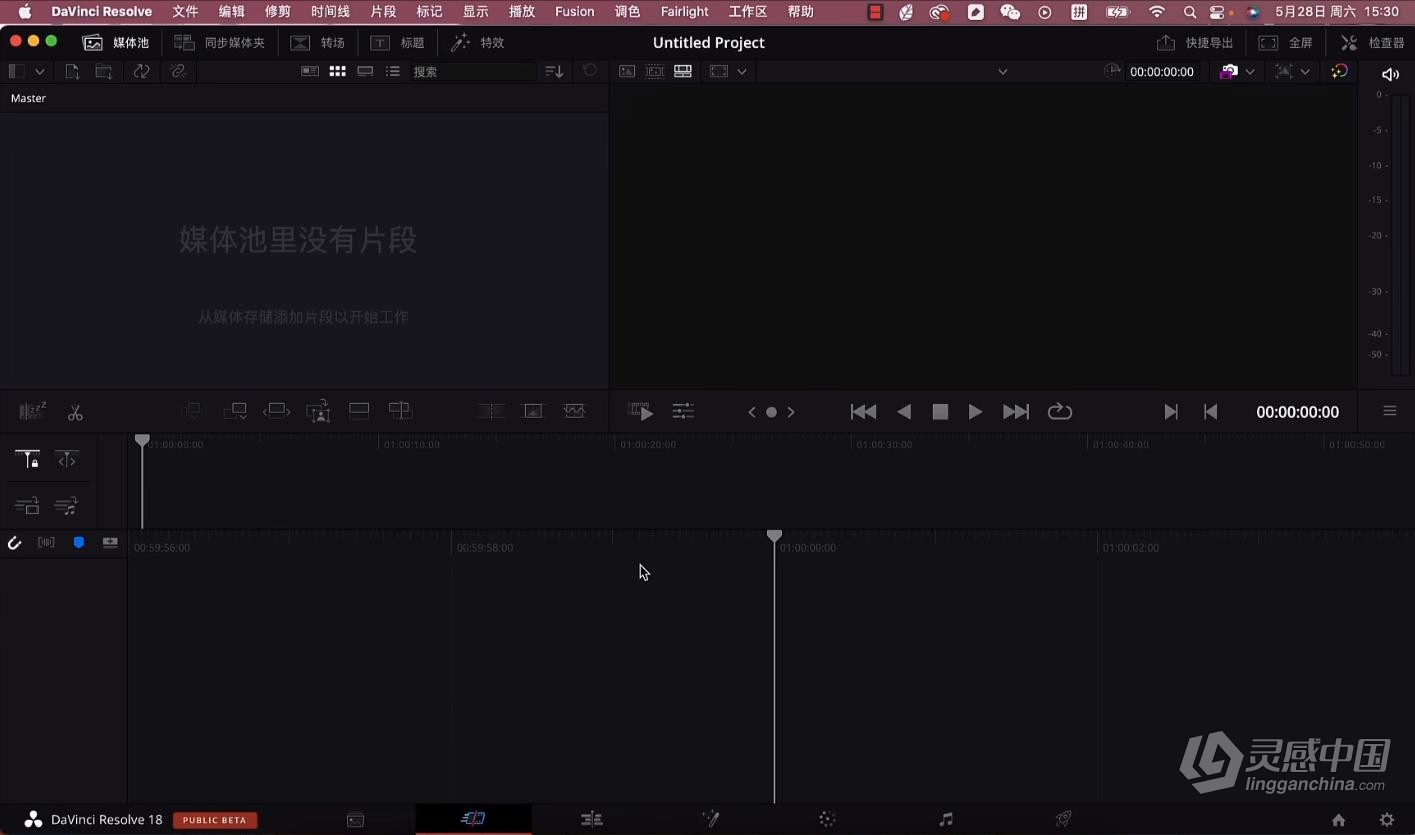
Task: Open the viewer safe area dropdown arrow
Action: tap(742, 71)
